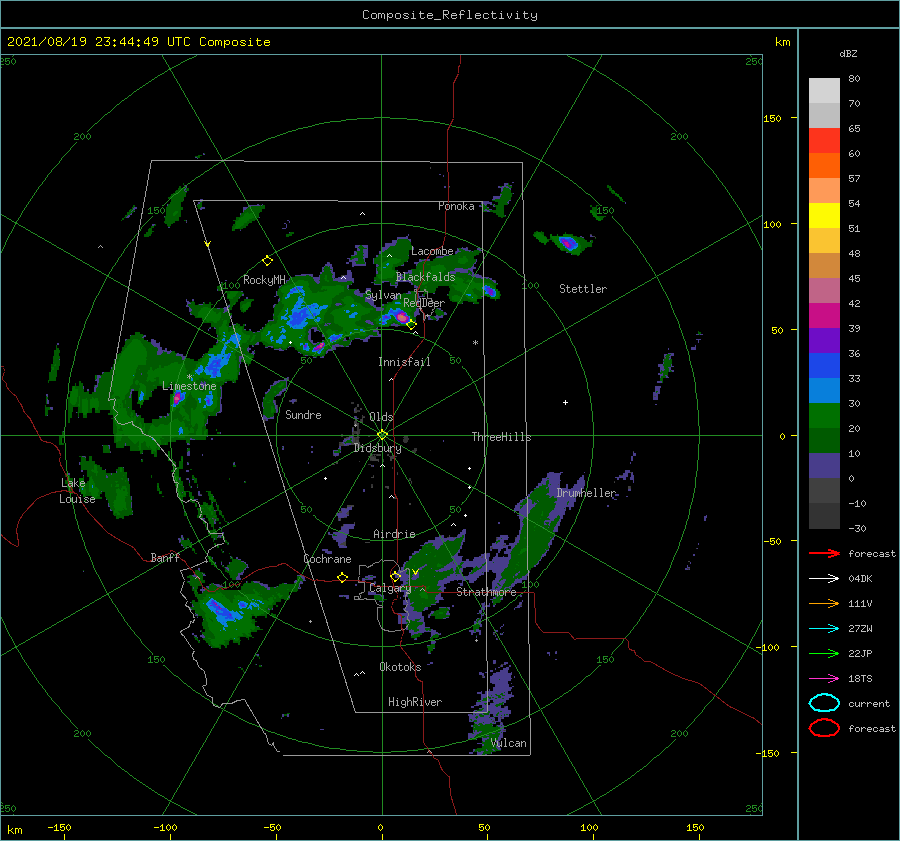Click the Didsbury label
Viewport: 900px width, 841px height.
tap(377, 448)
